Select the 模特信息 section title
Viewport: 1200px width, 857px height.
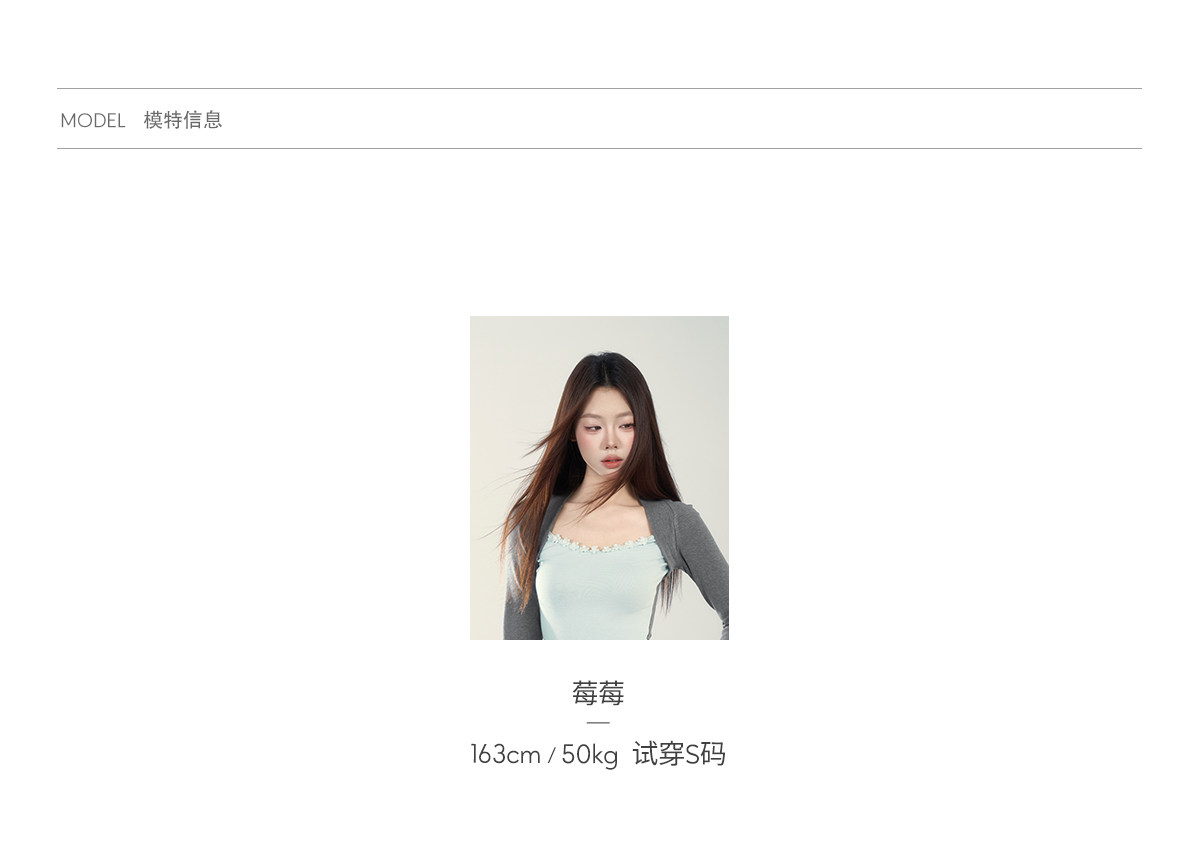pos(183,120)
